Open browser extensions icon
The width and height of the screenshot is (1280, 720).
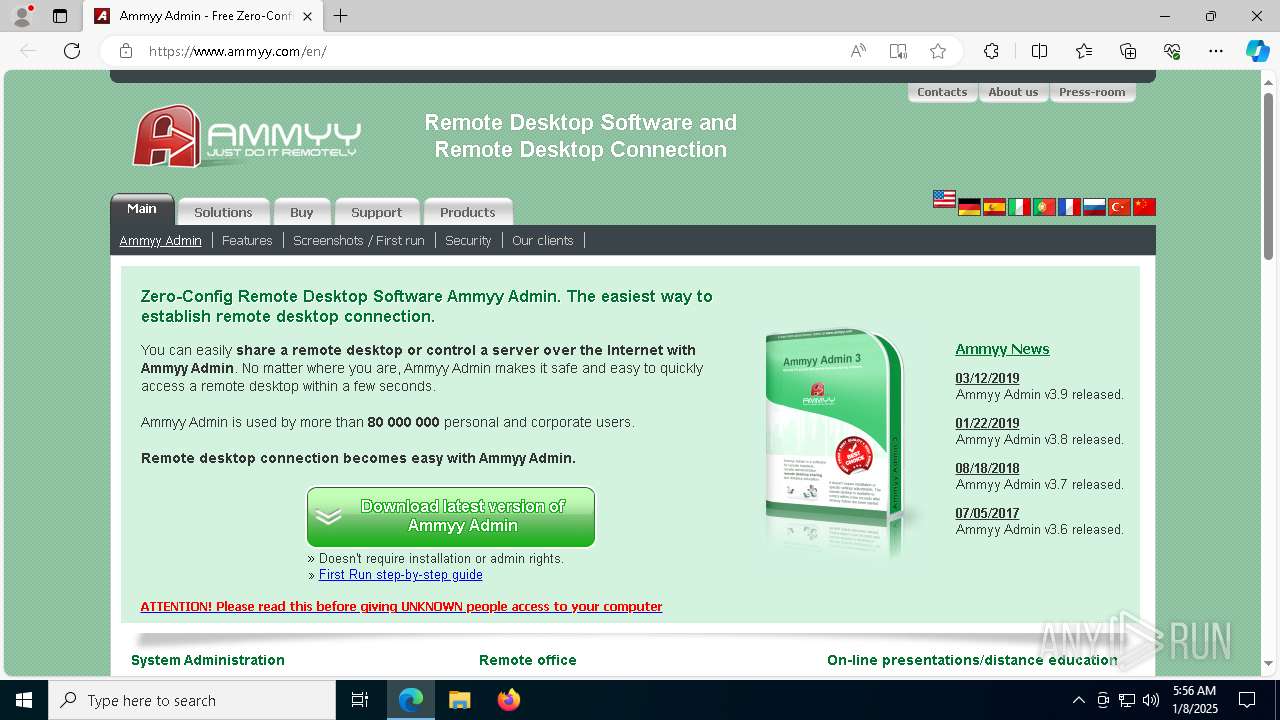[991, 51]
